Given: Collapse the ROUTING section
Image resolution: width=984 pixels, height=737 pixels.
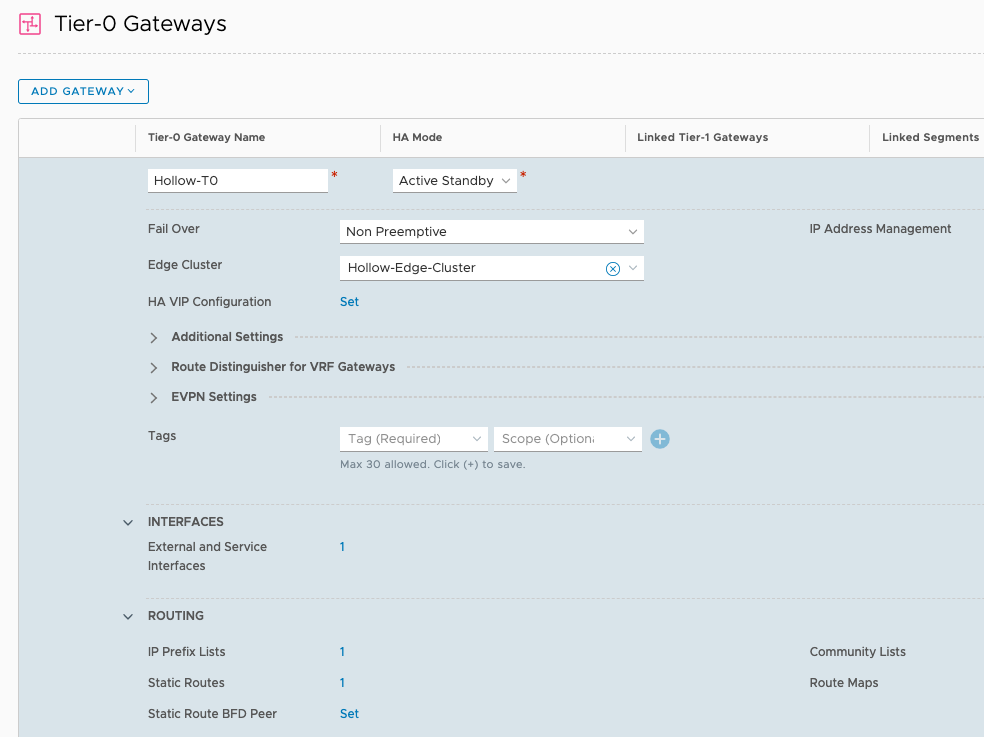Looking at the screenshot, I should click(x=128, y=617).
